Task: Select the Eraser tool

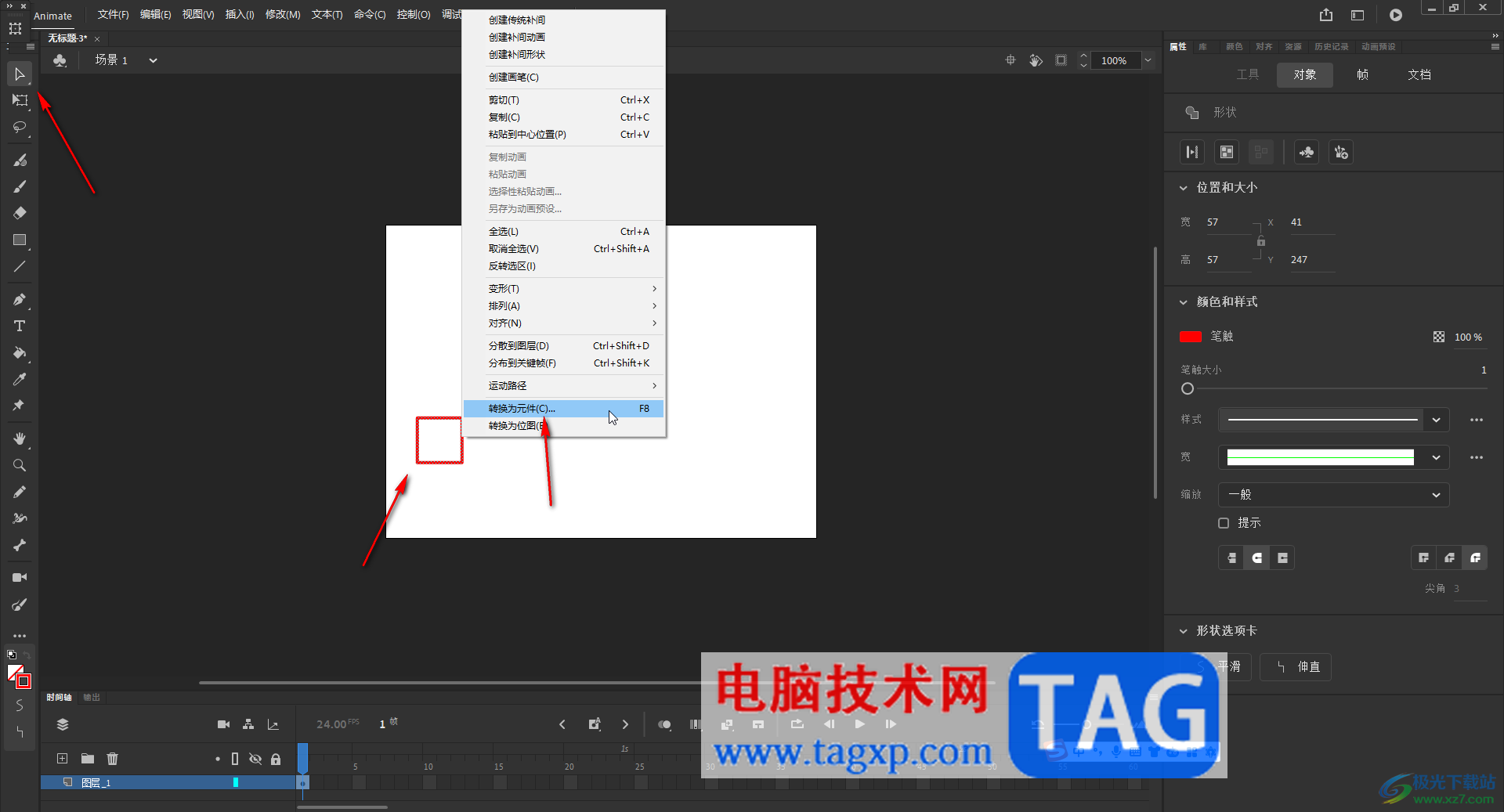Action: (20, 213)
